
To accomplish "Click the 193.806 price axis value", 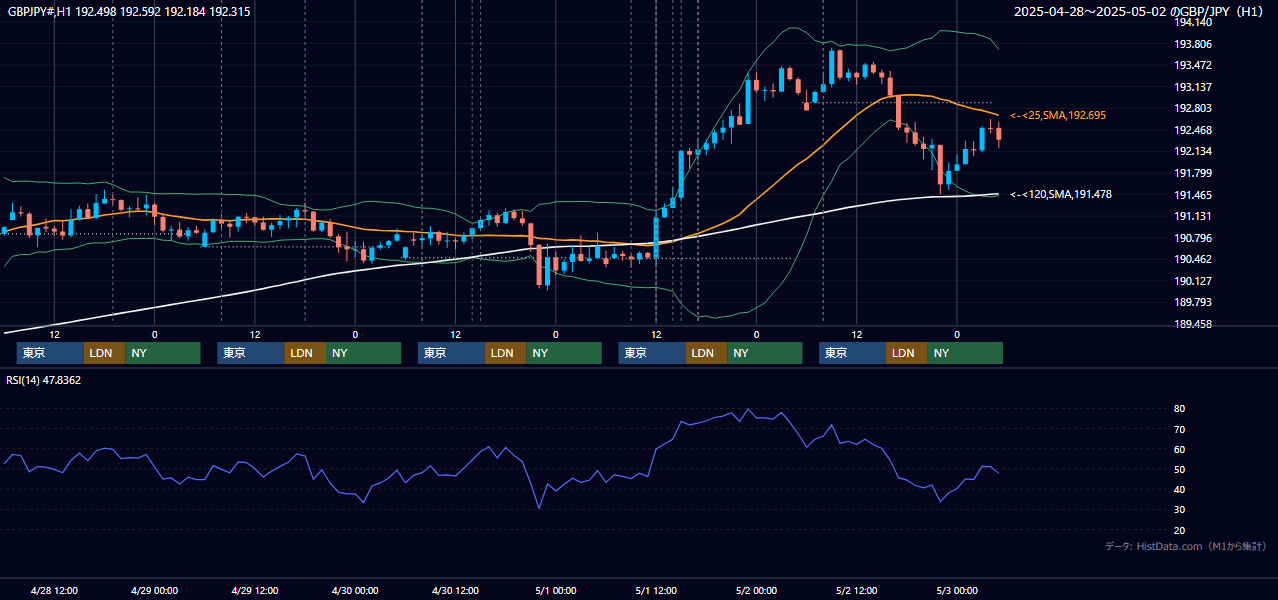I will click(1194, 44).
